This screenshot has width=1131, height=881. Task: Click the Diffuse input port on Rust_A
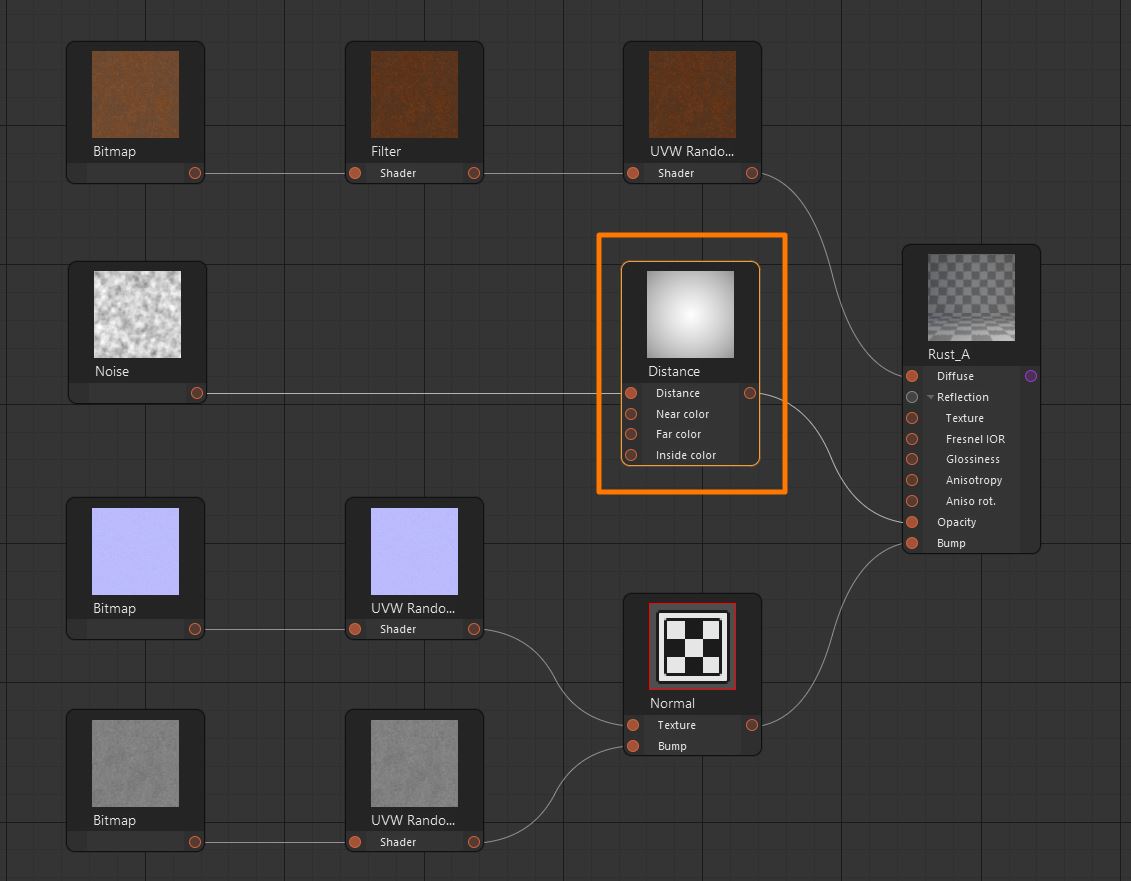(x=912, y=376)
